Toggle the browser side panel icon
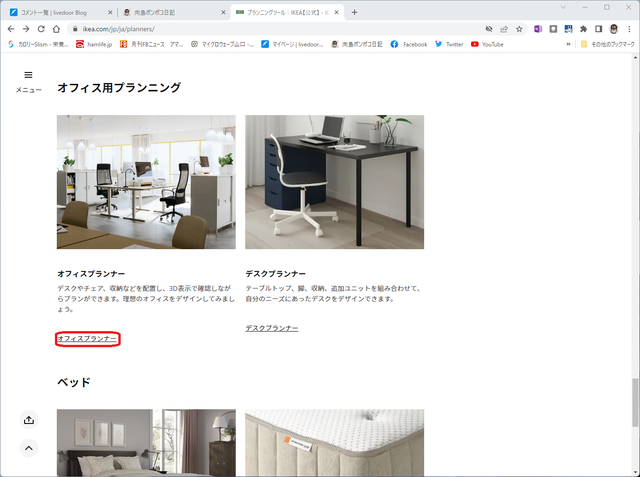Screen dimensions: 640x477 [598, 29]
